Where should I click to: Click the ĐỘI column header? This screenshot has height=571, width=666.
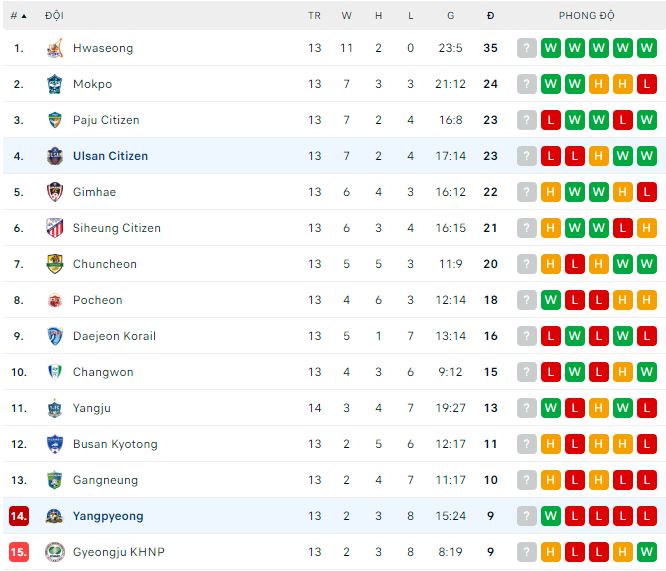point(54,16)
